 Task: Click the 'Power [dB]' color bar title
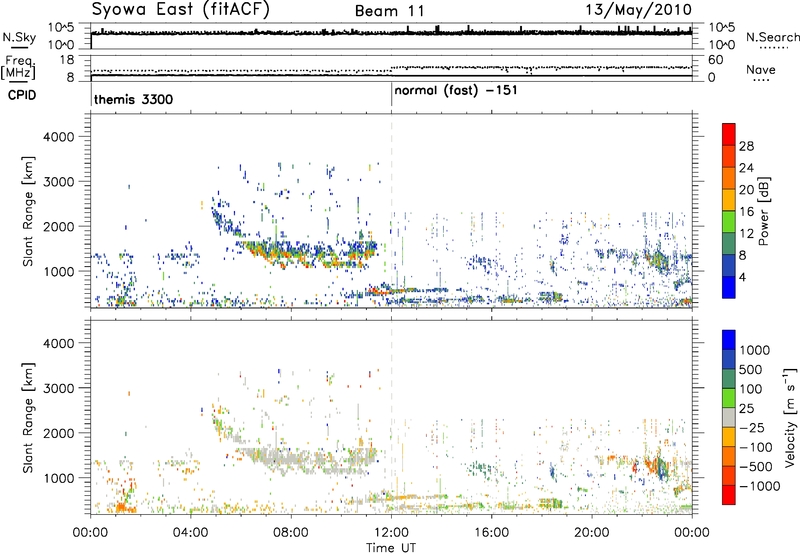pyautogui.click(x=763, y=211)
